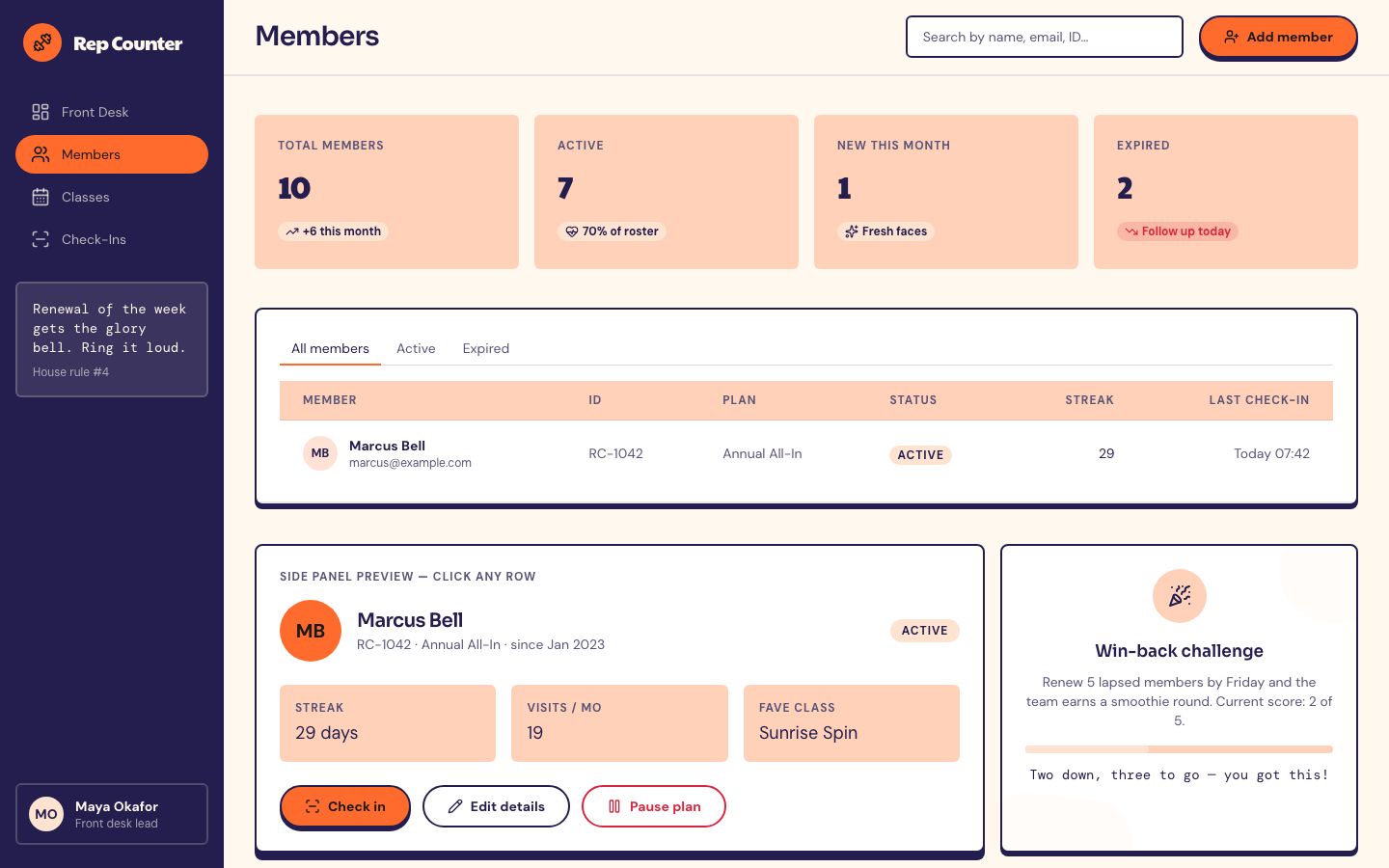
Task: Click the NEW THIS MONTH stat card
Action: pos(946,192)
